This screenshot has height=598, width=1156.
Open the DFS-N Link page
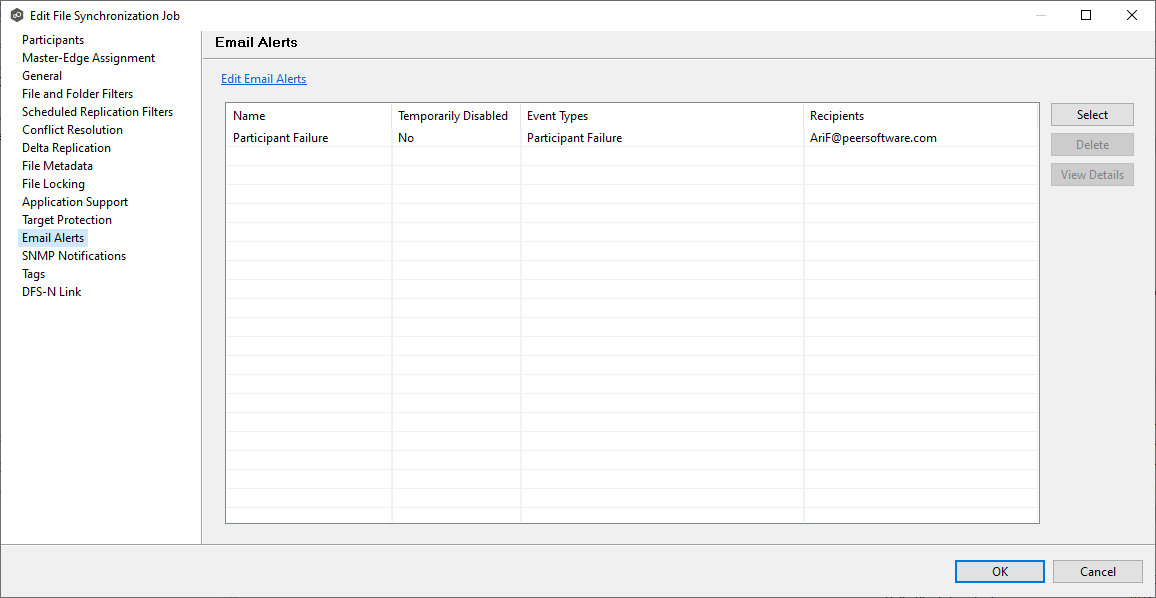click(x=51, y=292)
